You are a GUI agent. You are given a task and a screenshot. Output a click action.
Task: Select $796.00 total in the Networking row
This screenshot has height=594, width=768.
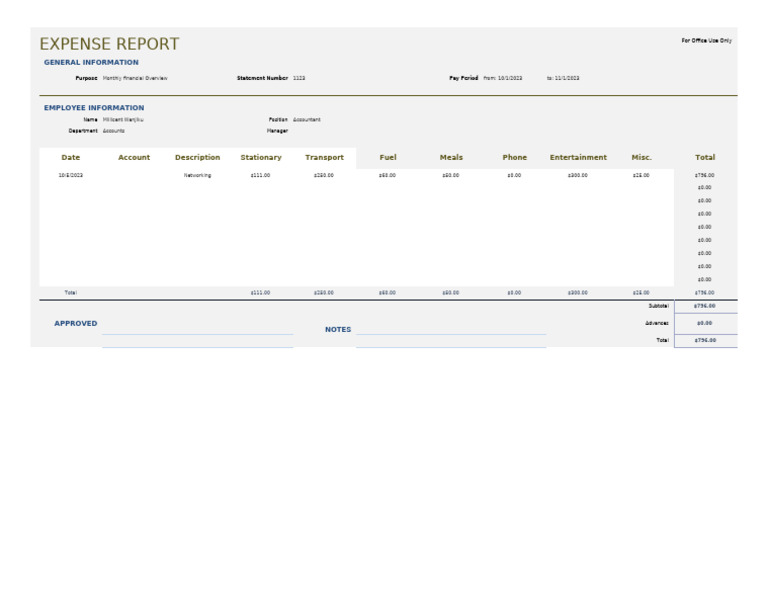(x=705, y=175)
